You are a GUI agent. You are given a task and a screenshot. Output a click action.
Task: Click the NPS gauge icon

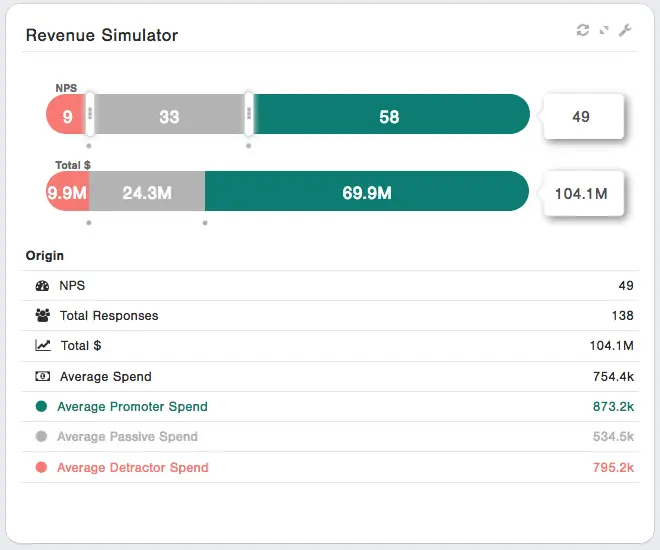coord(42,286)
